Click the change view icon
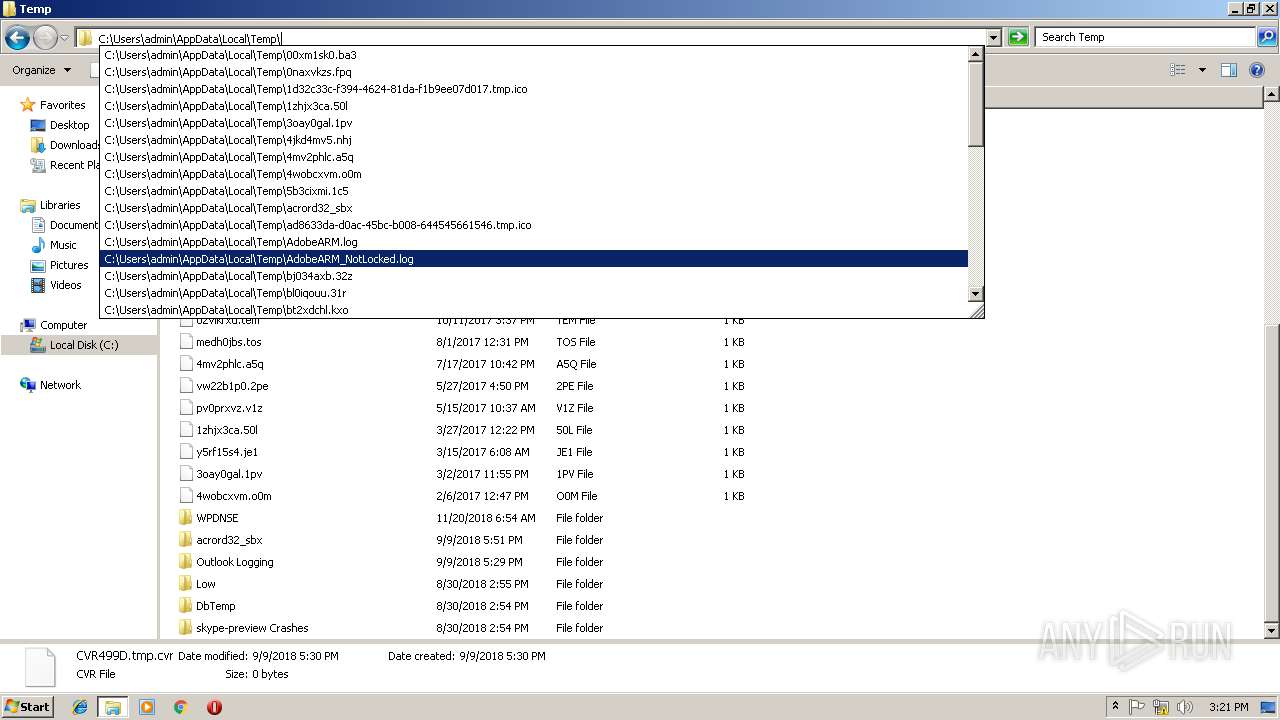The image size is (1280, 720). point(1178,70)
